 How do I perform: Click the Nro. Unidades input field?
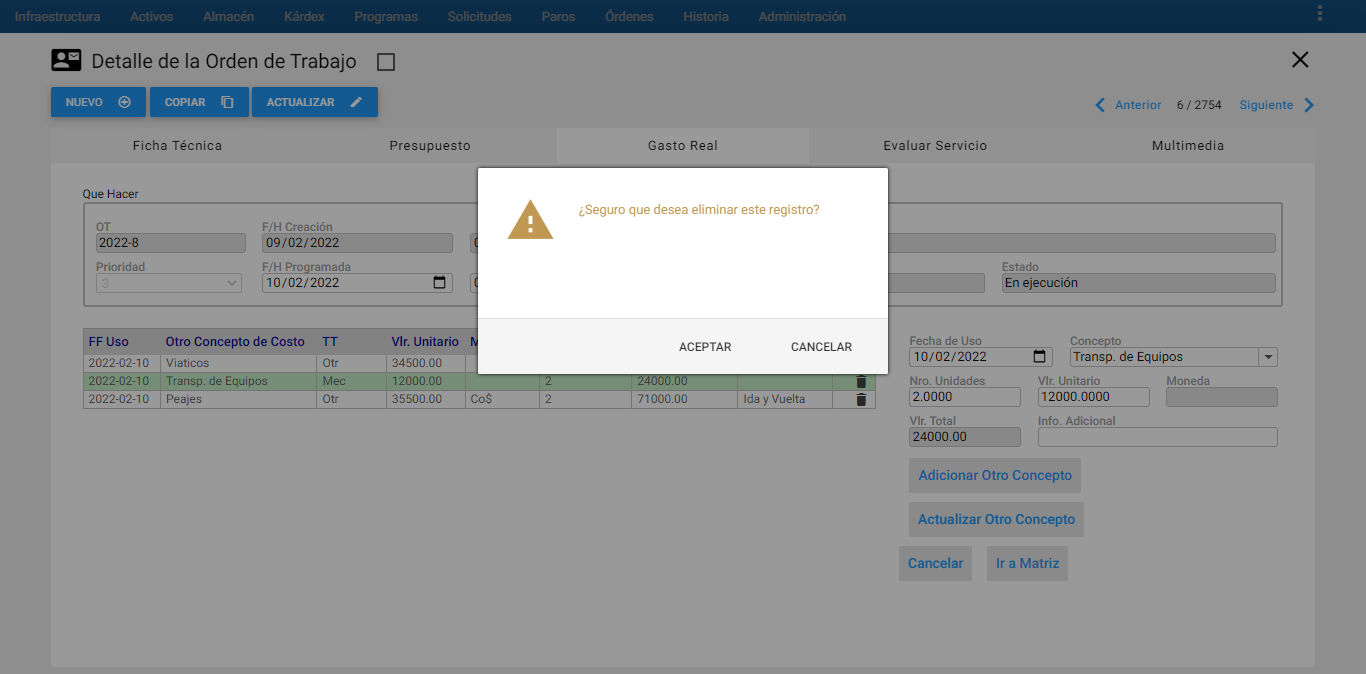(965, 397)
